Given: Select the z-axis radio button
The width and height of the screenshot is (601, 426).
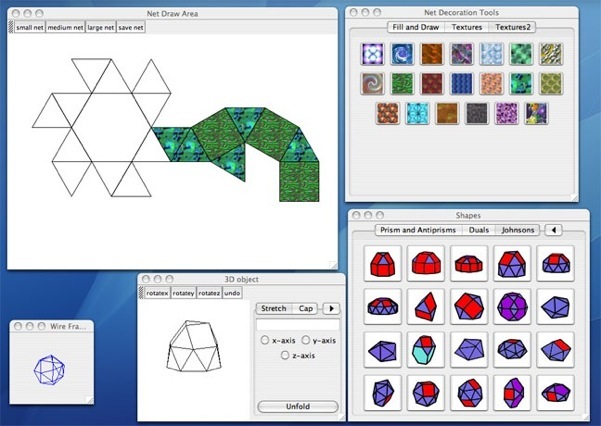Looking at the screenshot, I should (x=284, y=355).
